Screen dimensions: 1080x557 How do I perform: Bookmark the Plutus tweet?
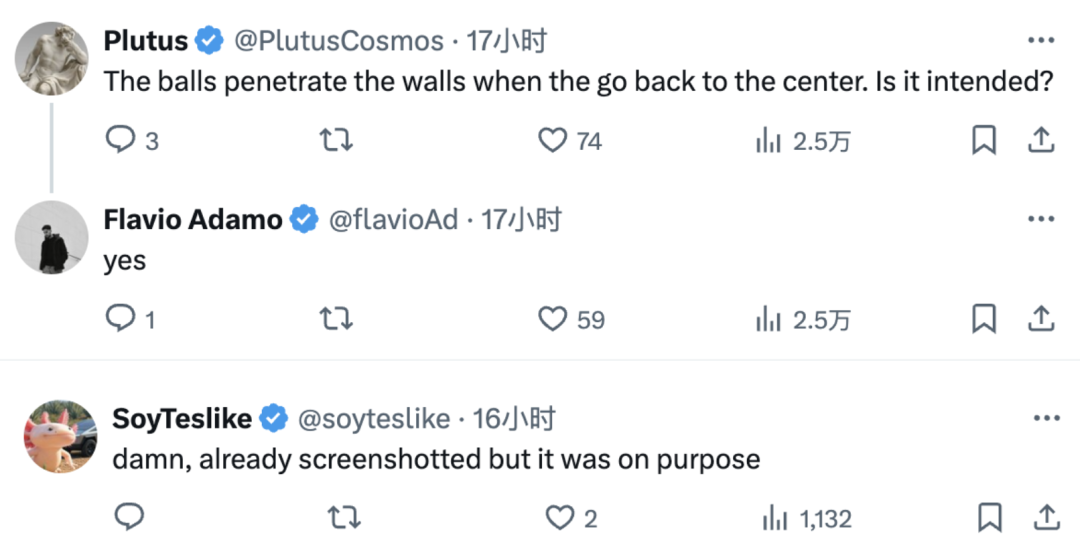[984, 140]
